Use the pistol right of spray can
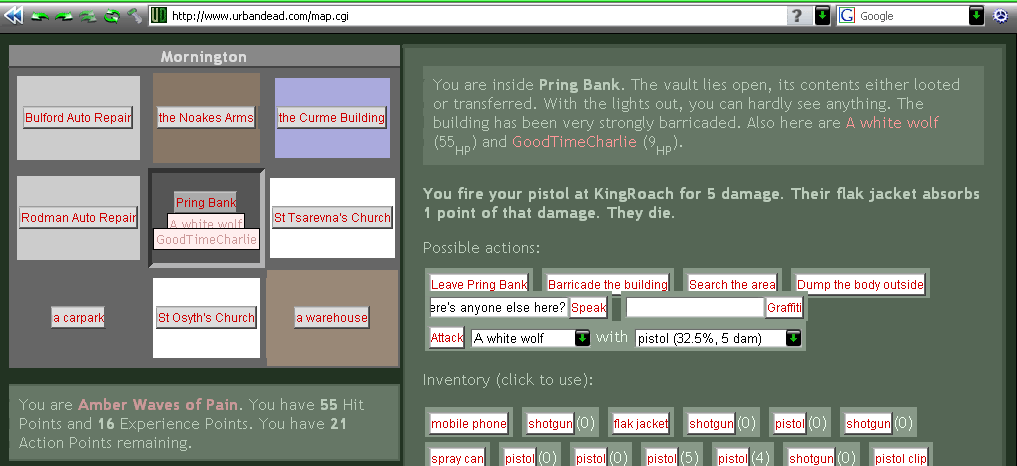The width and height of the screenshot is (1017, 466). [519, 458]
